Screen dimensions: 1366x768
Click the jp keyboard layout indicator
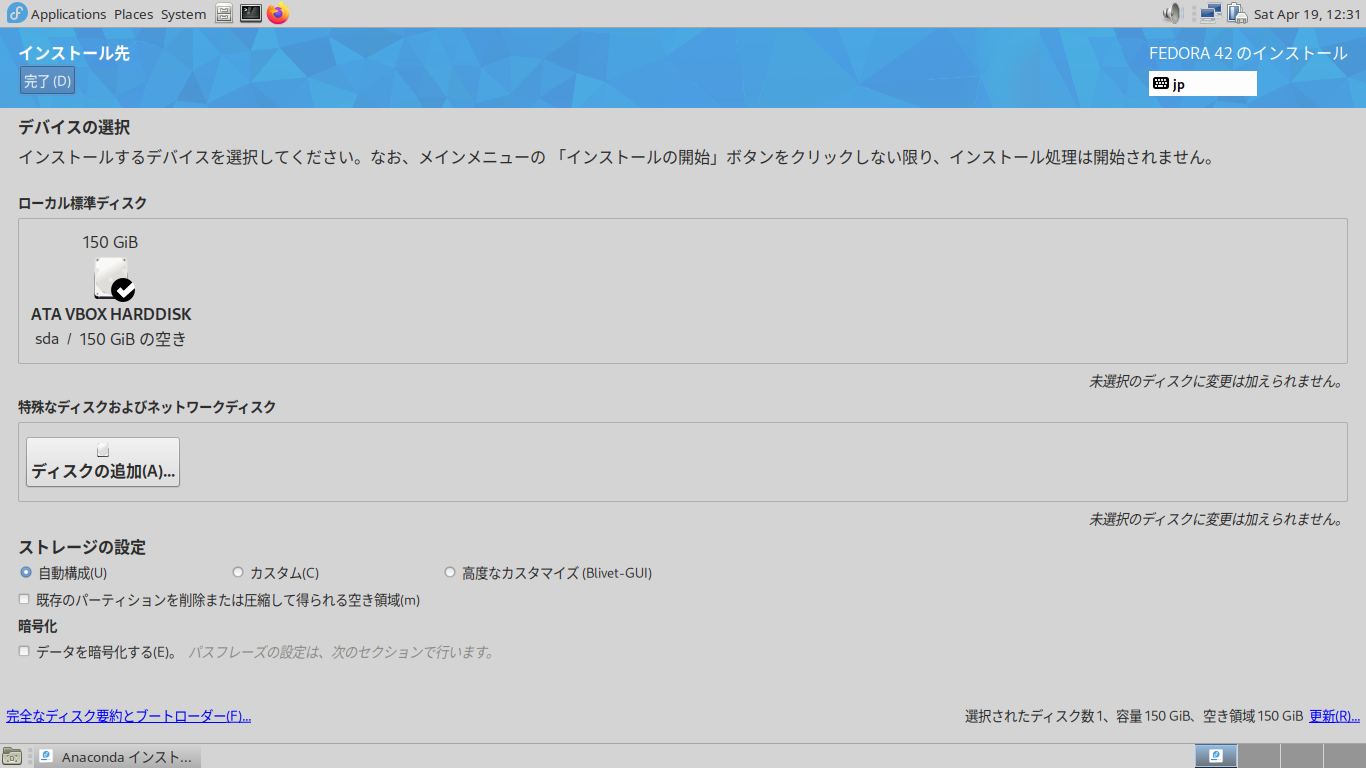[x=1203, y=84]
